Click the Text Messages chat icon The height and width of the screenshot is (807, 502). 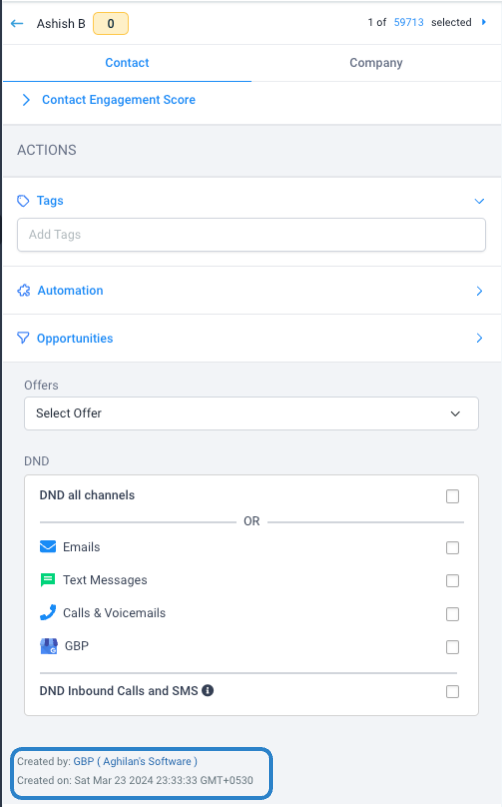[48, 580]
